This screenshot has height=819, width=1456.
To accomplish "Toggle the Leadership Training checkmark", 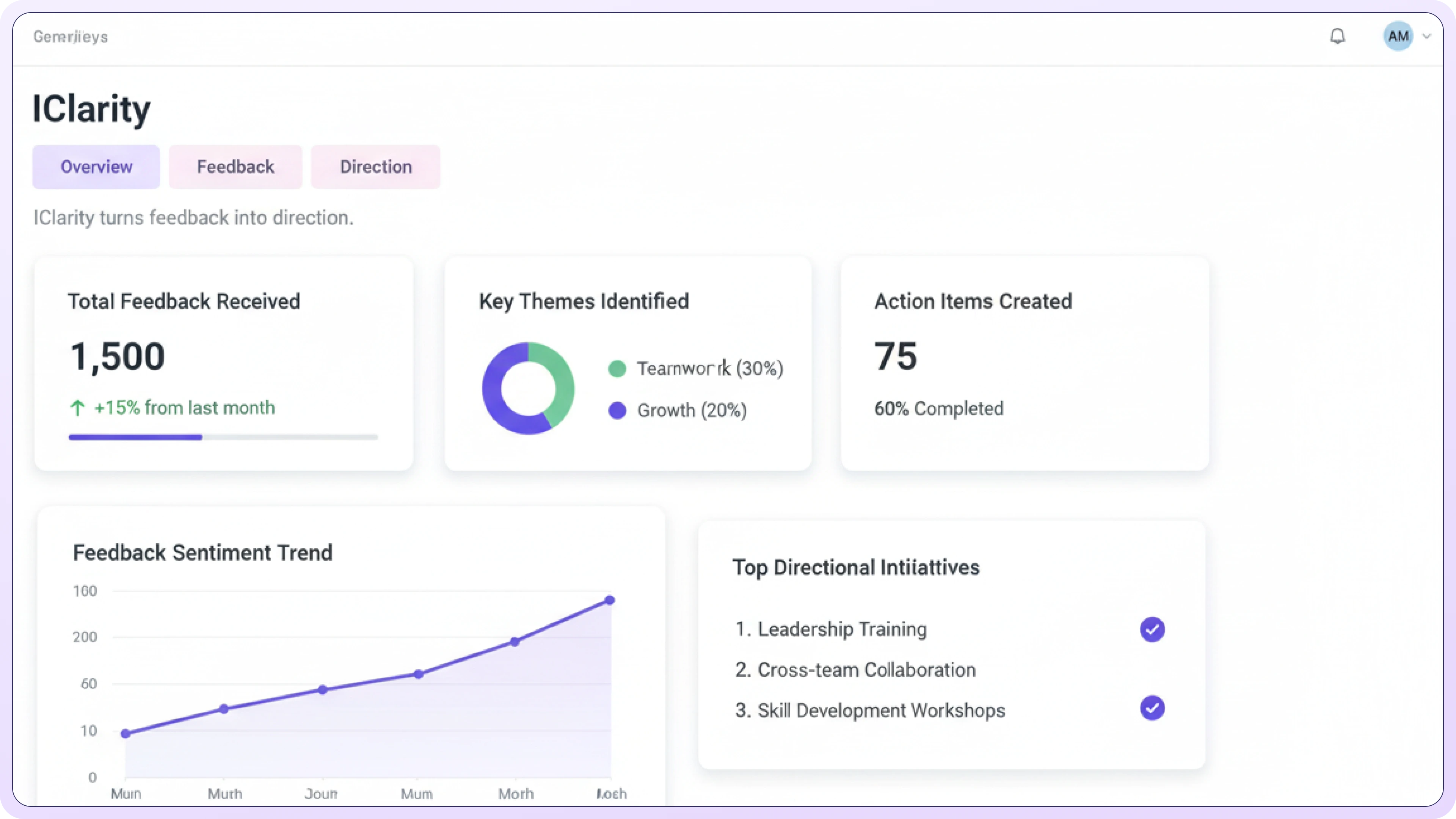I will [1152, 629].
